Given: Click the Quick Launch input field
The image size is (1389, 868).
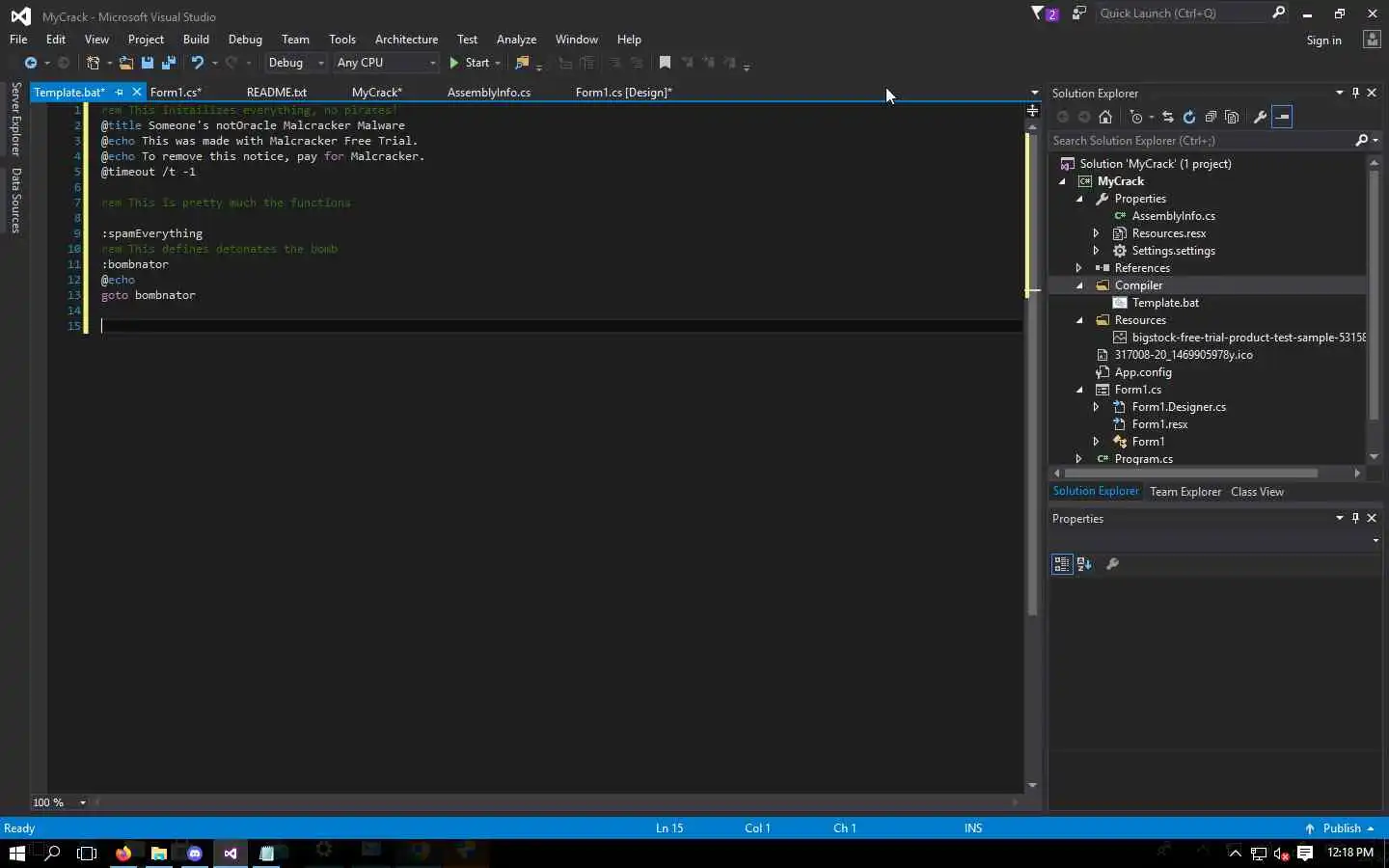Looking at the screenshot, I should pyautogui.click(x=1183, y=13).
